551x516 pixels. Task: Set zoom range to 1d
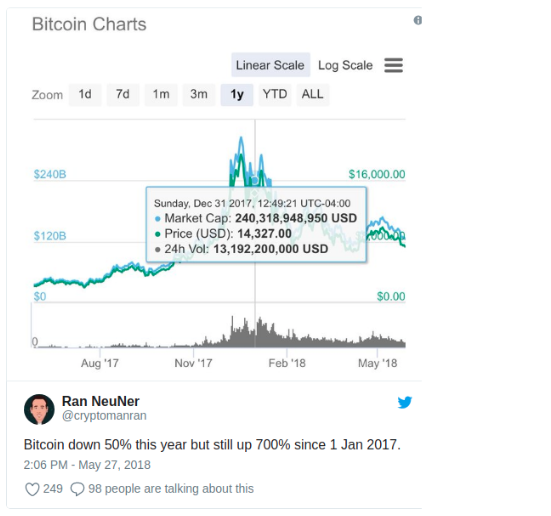tap(85, 95)
